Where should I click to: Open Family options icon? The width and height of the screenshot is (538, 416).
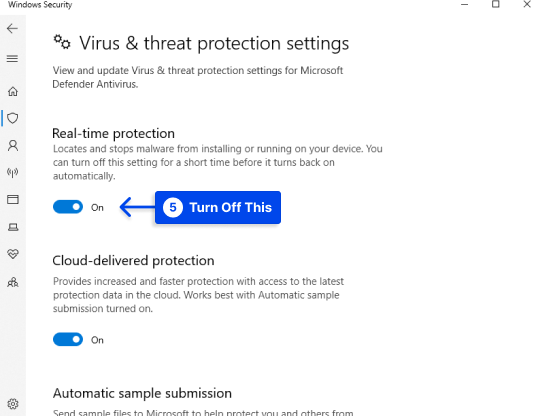(x=13, y=282)
